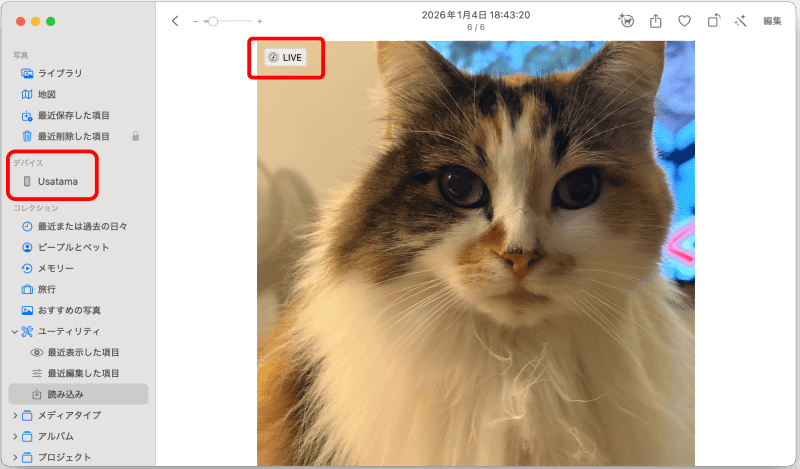Click the person icon for ピープルとペット

27,247
